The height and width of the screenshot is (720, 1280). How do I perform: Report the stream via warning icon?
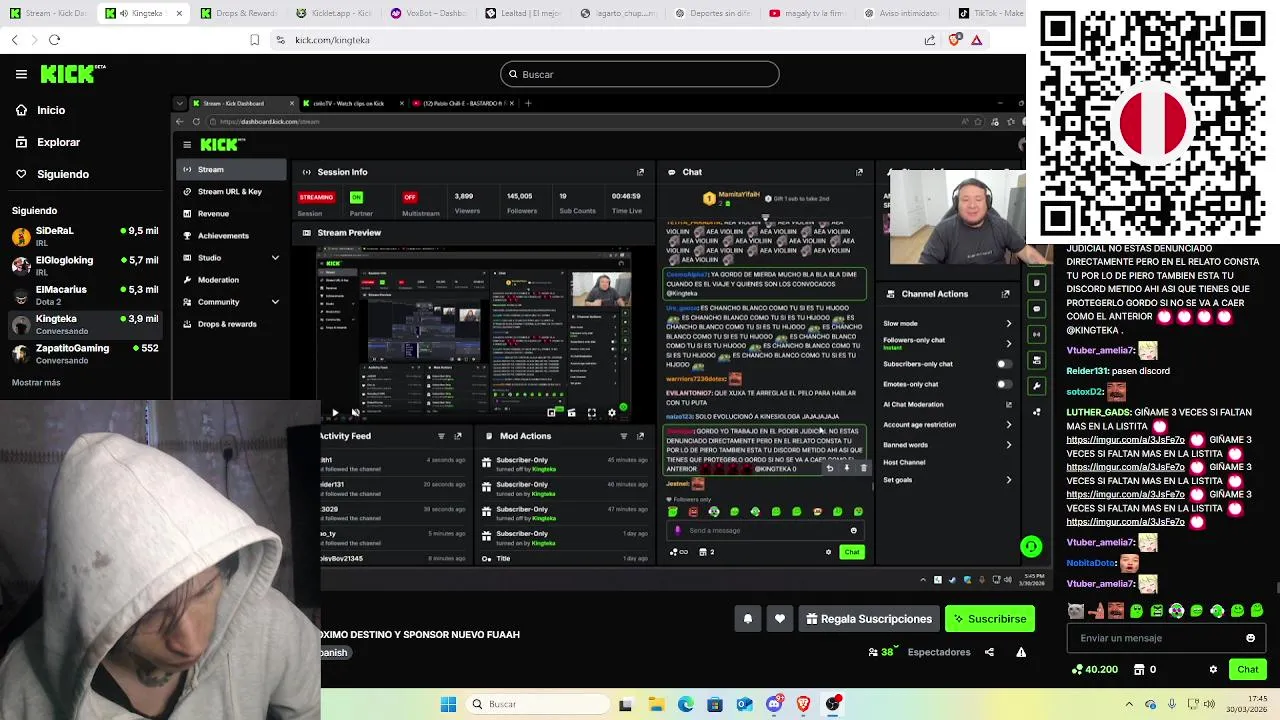[1021, 652]
